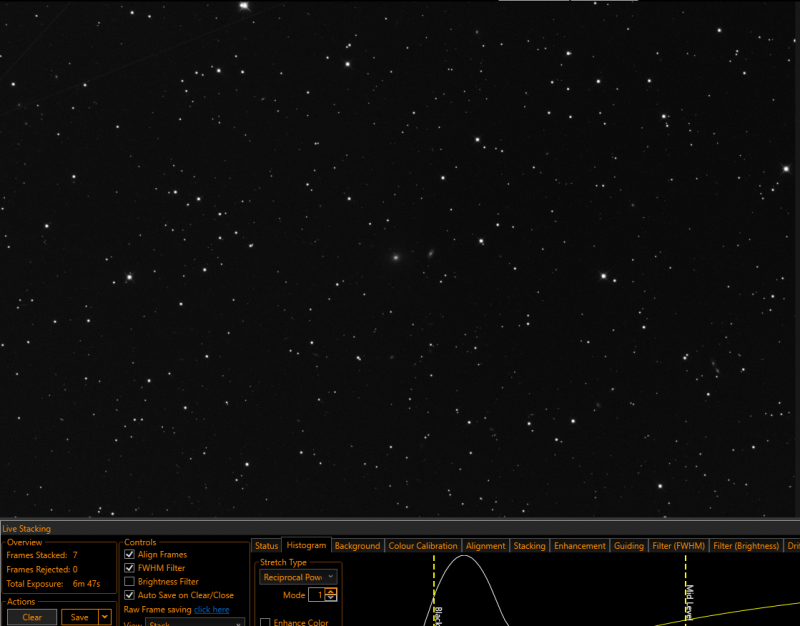Screen dimensions: 800x626
Task: Decrease the Mode value with down arrow
Action: click(331, 598)
